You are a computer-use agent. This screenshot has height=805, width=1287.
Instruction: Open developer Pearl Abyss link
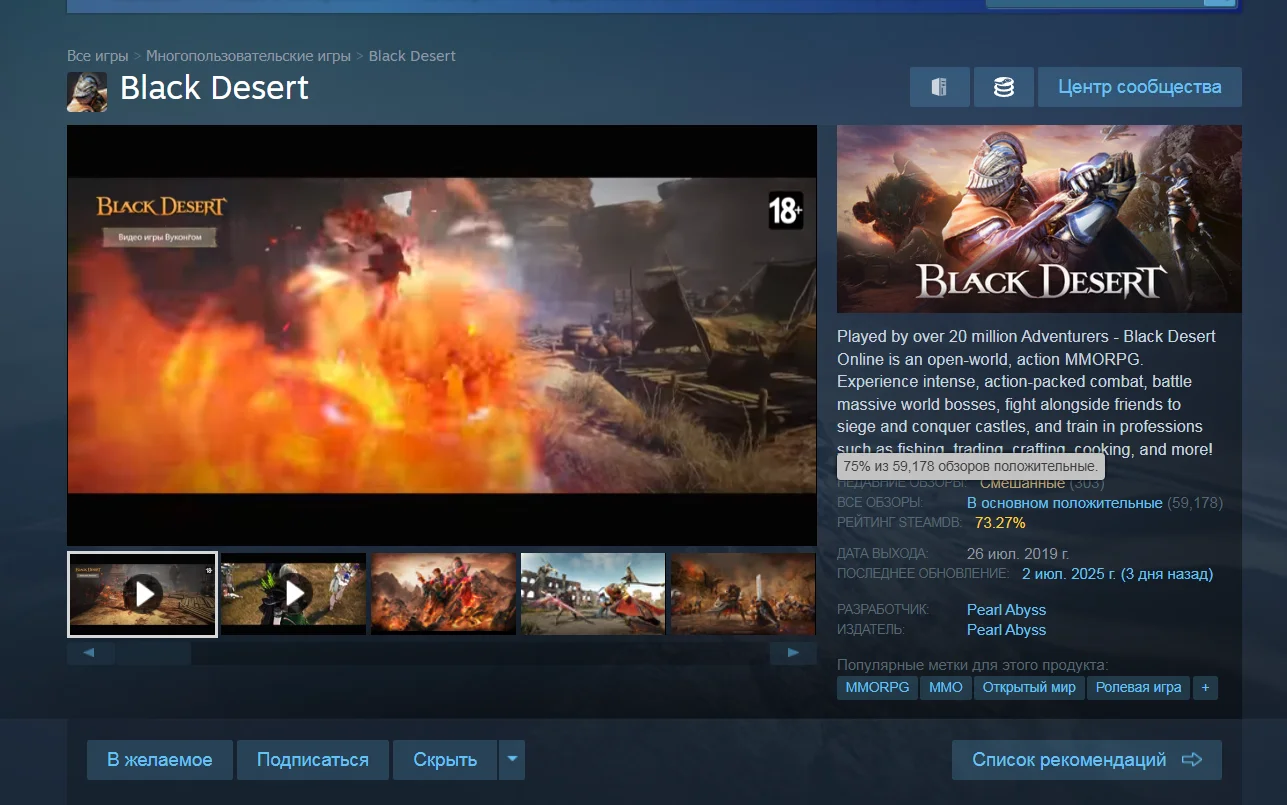(1006, 610)
